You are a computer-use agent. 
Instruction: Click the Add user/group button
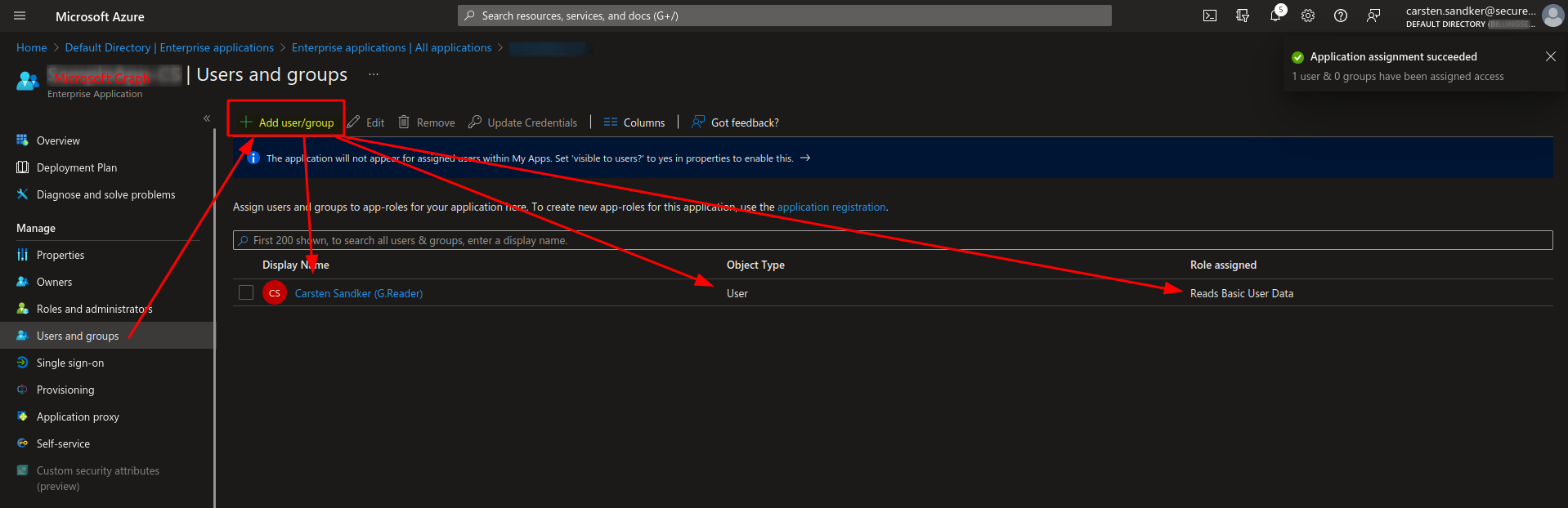click(286, 123)
